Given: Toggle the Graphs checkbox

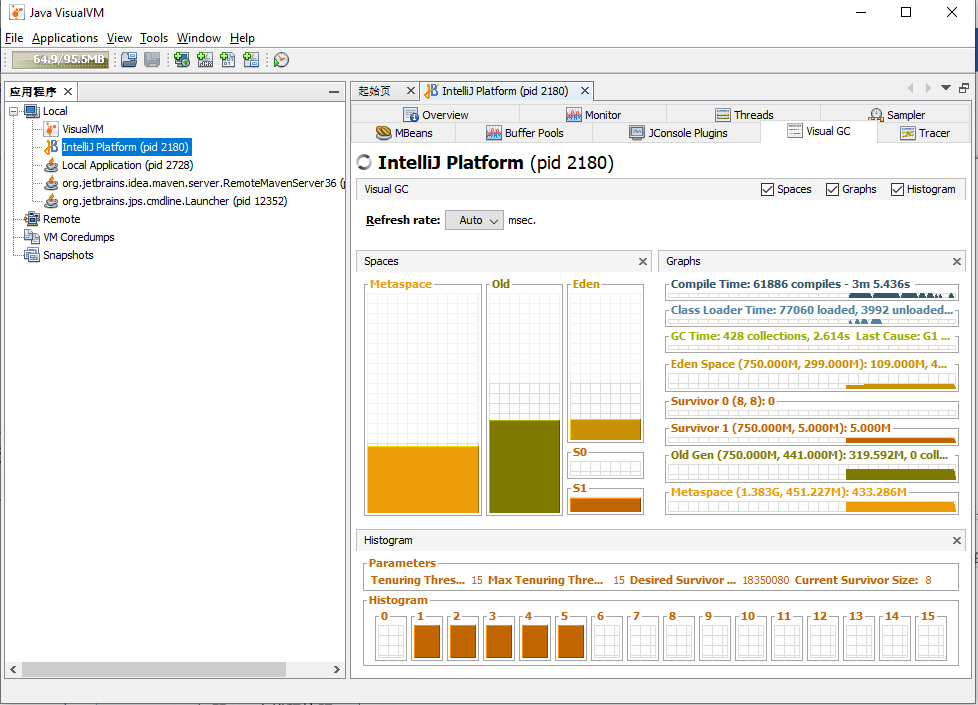Looking at the screenshot, I should [833, 190].
